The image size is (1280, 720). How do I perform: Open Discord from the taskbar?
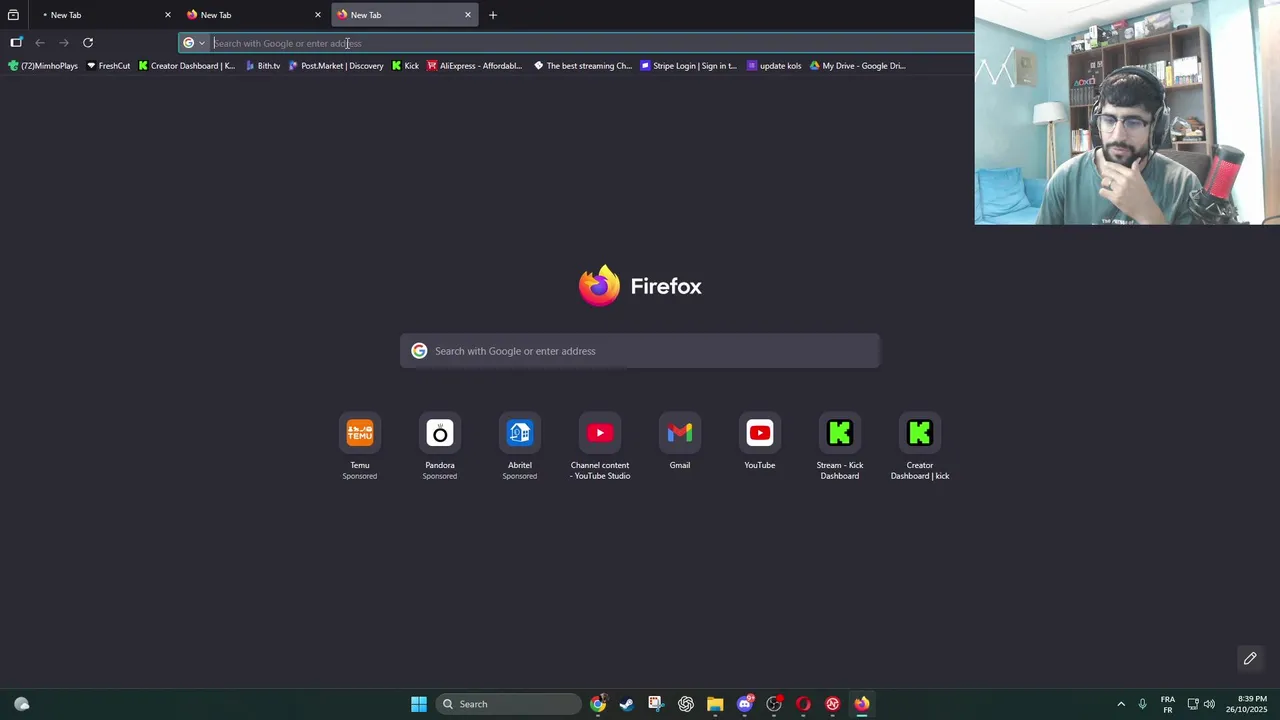pos(744,704)
